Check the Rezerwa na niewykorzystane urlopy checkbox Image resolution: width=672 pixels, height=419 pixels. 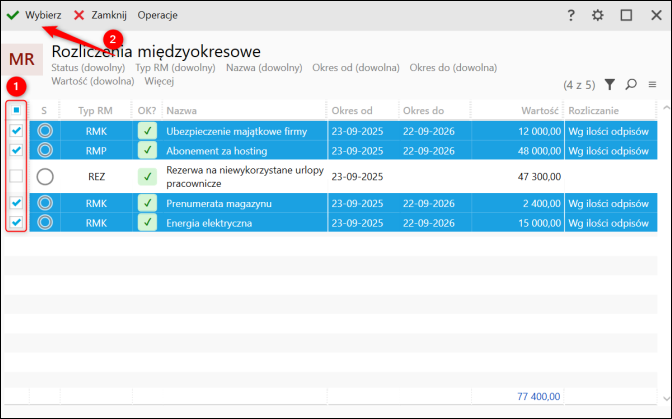[x=16, y=176]
